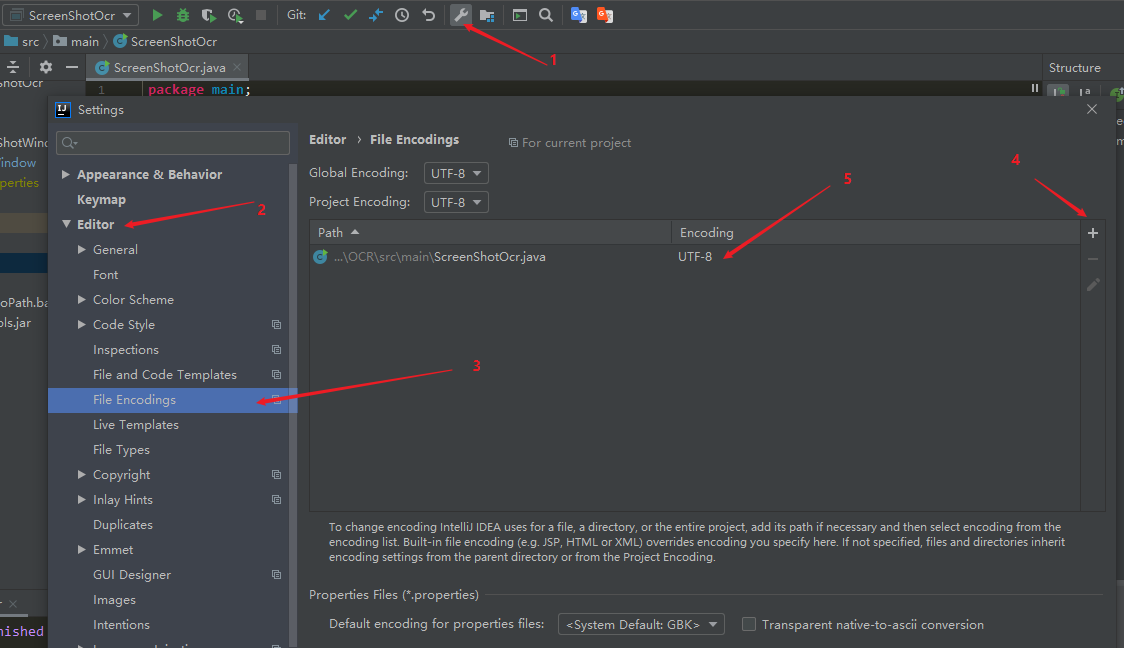Click the src breadcrumb folder
1124x648 pixels.
click(x=22, y=42)
